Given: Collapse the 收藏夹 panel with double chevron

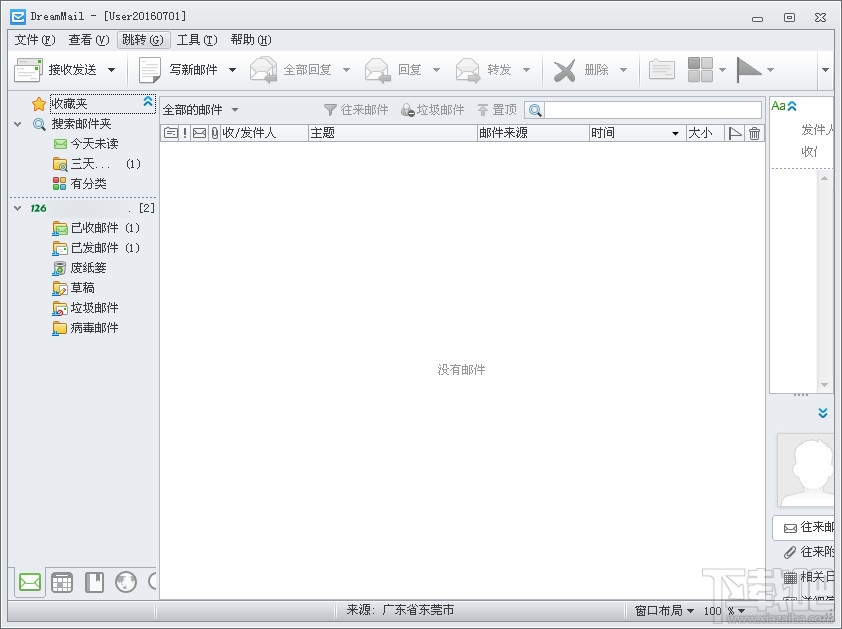Looking at the screenshot, I should (148, 102).
